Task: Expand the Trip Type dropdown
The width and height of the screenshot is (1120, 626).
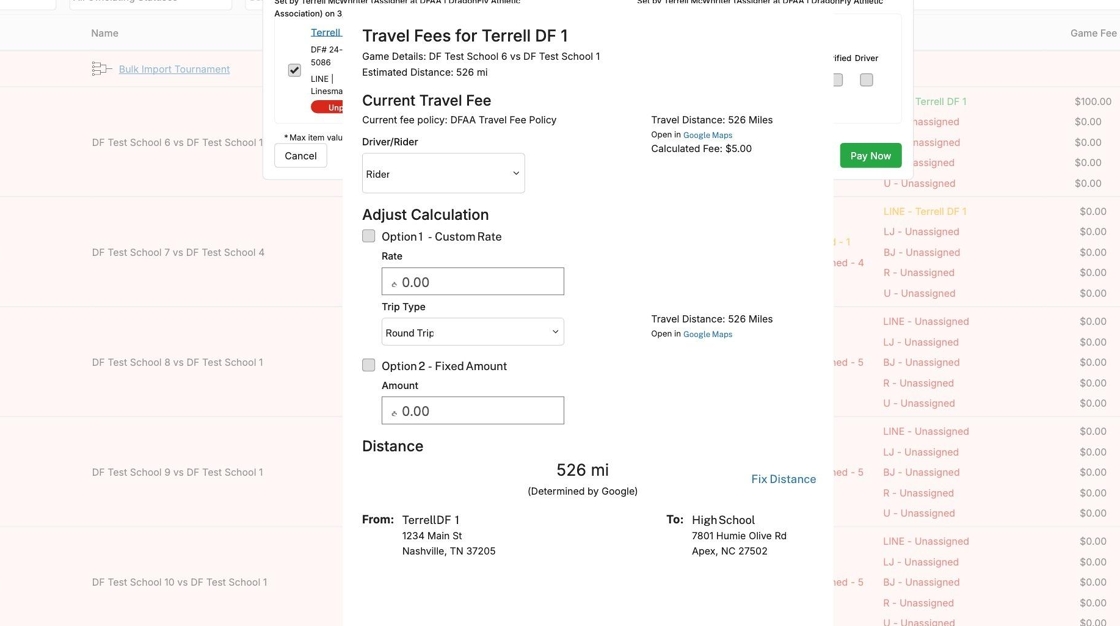Action: click(x=472, y=332)
